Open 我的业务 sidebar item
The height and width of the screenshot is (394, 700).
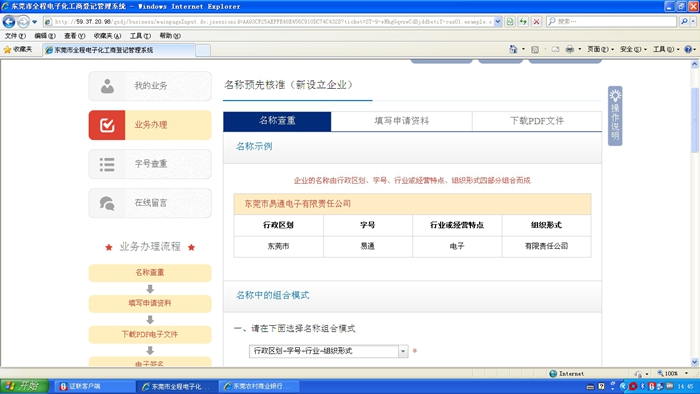(150, 86)
